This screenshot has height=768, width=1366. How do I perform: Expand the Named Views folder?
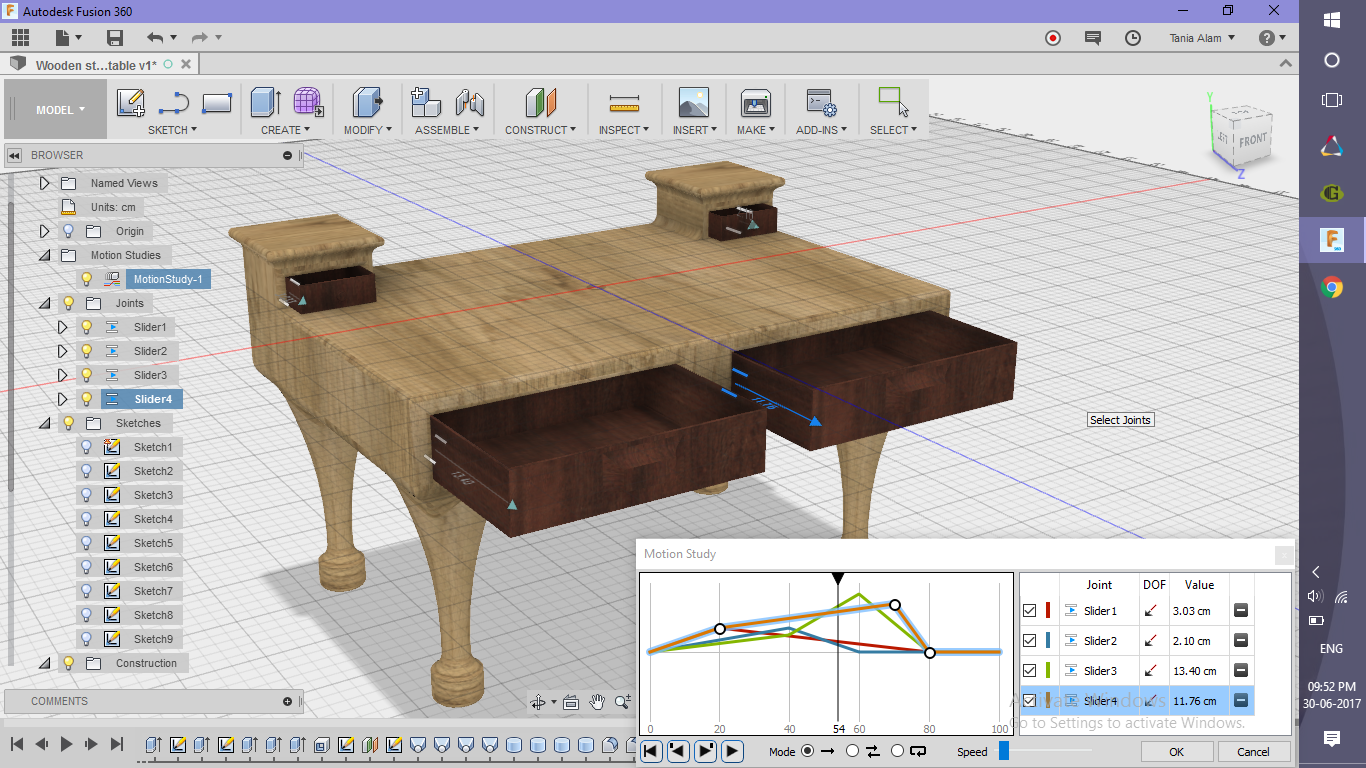[x=44, y=183]
